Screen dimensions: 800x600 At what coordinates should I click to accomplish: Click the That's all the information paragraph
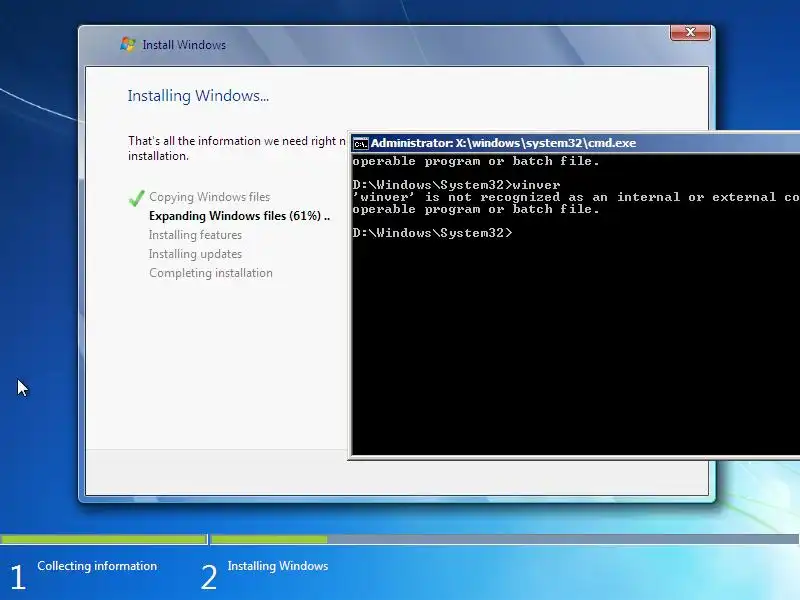click(x=237, y=148)
